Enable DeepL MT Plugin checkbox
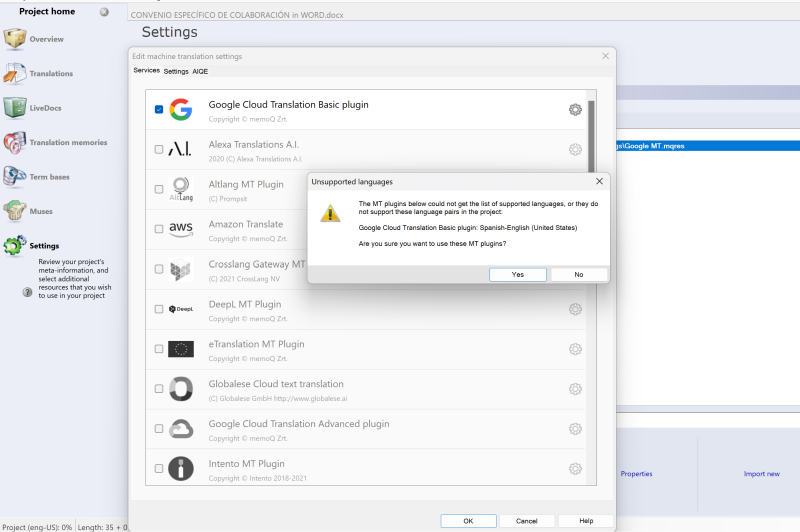 [159, 309]
